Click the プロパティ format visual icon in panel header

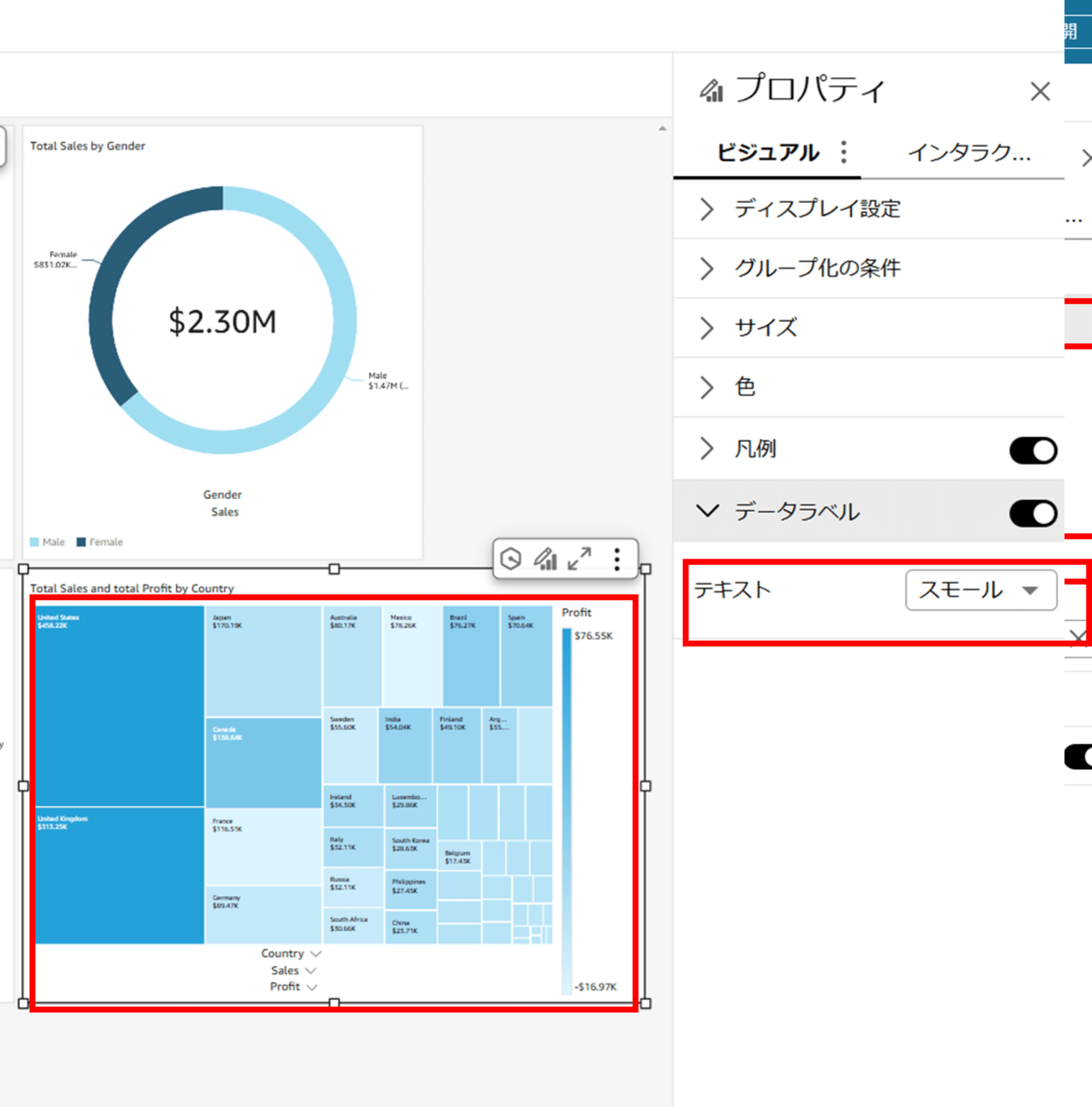711,91
